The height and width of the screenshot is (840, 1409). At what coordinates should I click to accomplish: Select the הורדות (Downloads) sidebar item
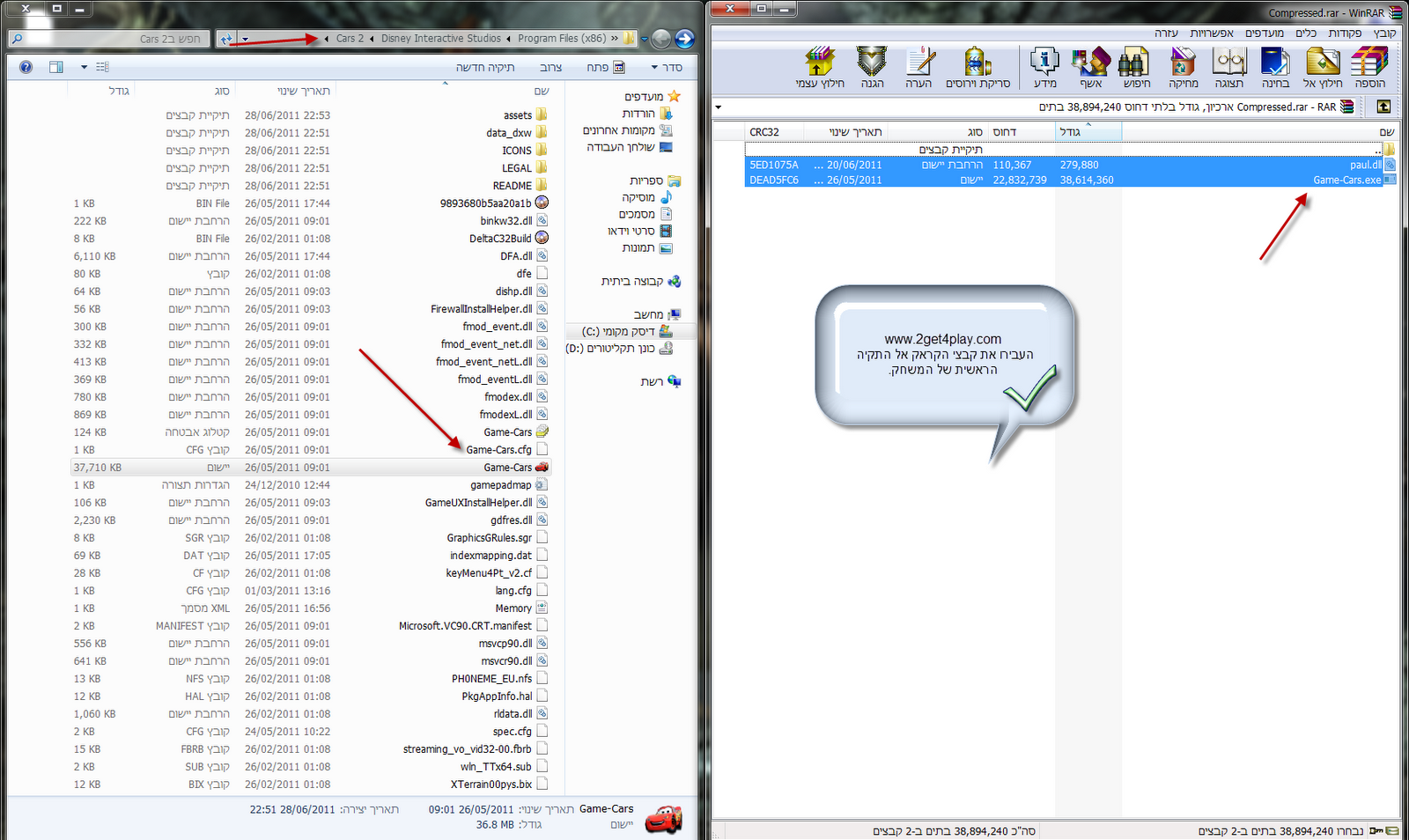pyautogui.click(x=647, y=114)
